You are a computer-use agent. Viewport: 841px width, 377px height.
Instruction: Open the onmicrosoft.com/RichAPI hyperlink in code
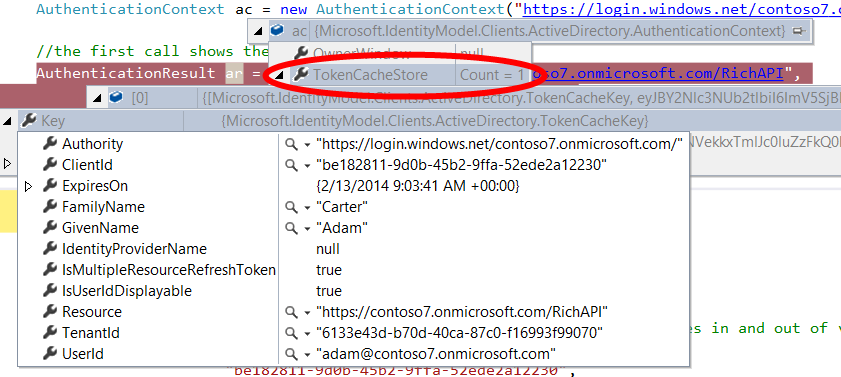[x=658, y=74]
